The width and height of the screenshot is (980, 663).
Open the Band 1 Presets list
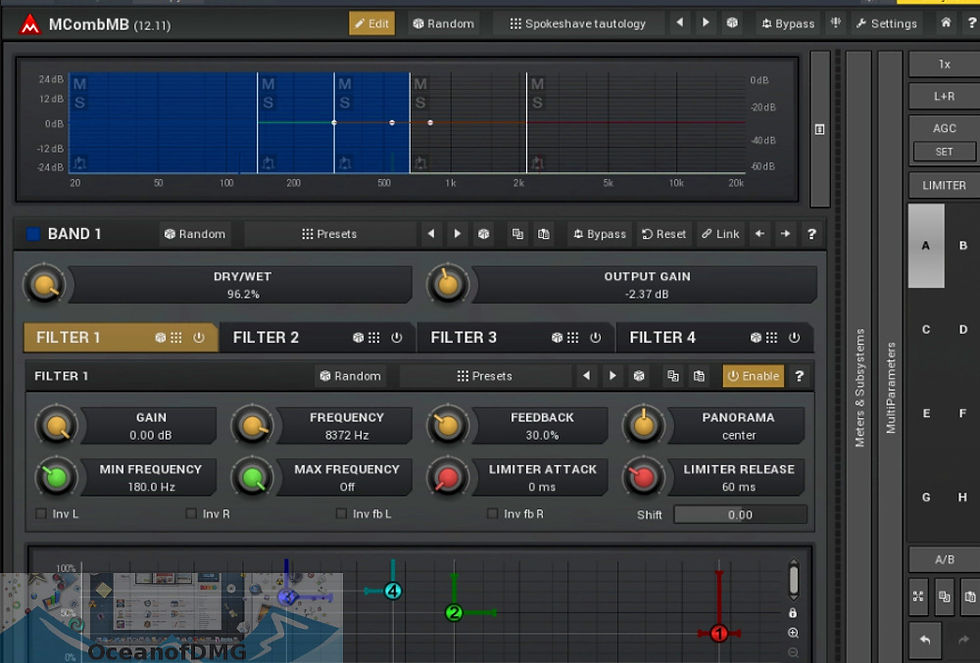pyautogui.click(x=329, y=234)
